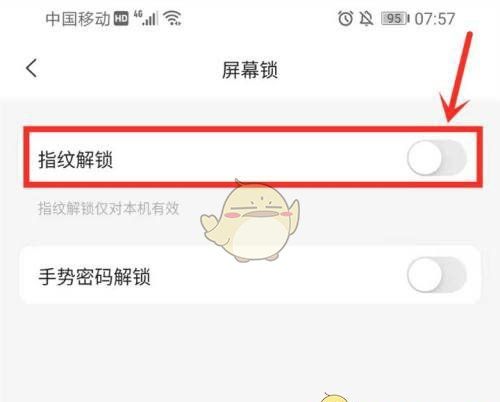Tap the battery 95 indicator

click(395, 18)
